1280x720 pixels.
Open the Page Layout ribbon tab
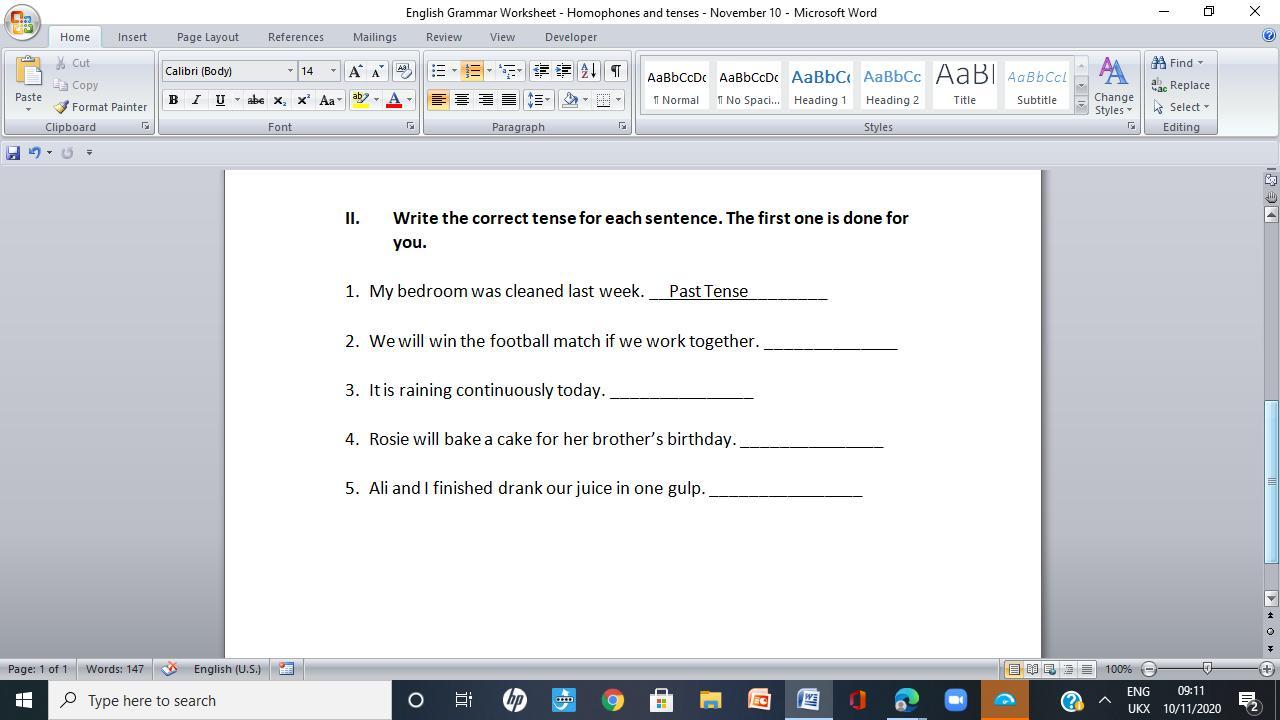click(x=208, y=37)
